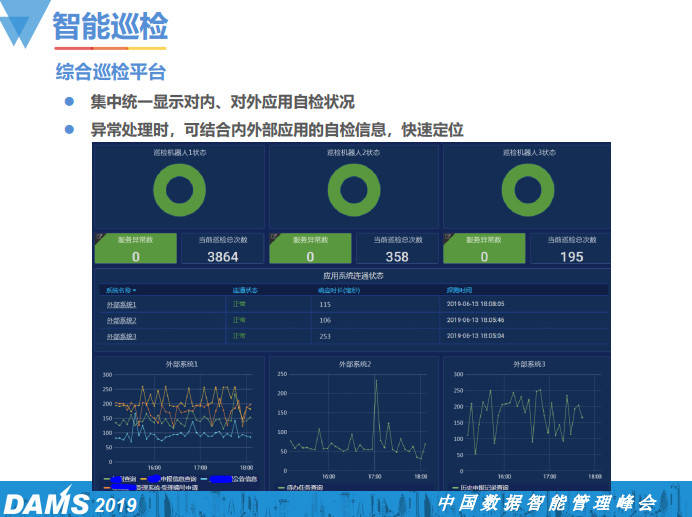Open the 外部系统3 link in table
Viewport: 692px width, 517px height.
121,336
